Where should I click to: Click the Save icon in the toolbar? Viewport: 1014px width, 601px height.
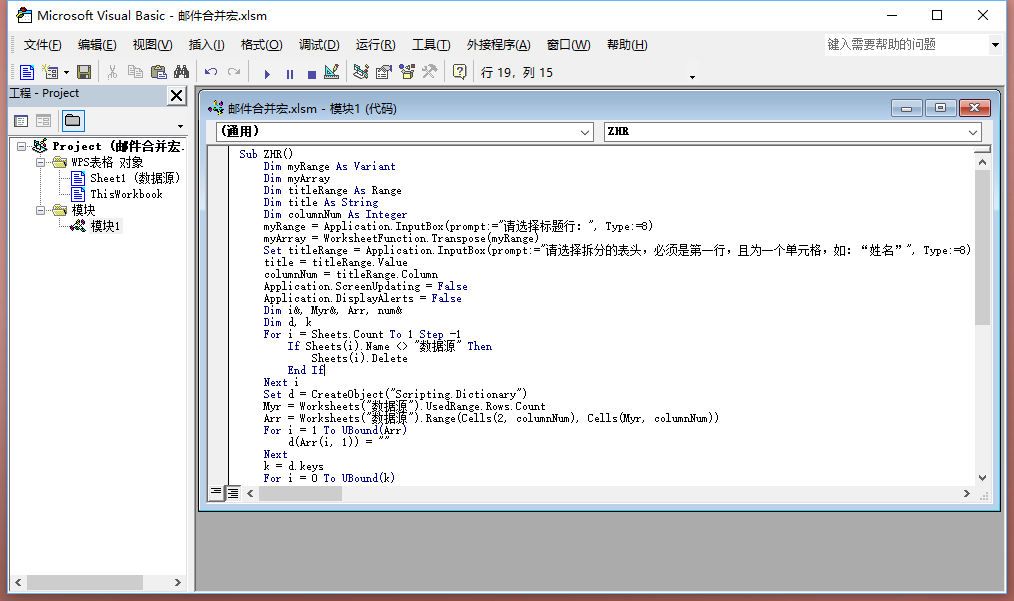[x=84, y=72]
